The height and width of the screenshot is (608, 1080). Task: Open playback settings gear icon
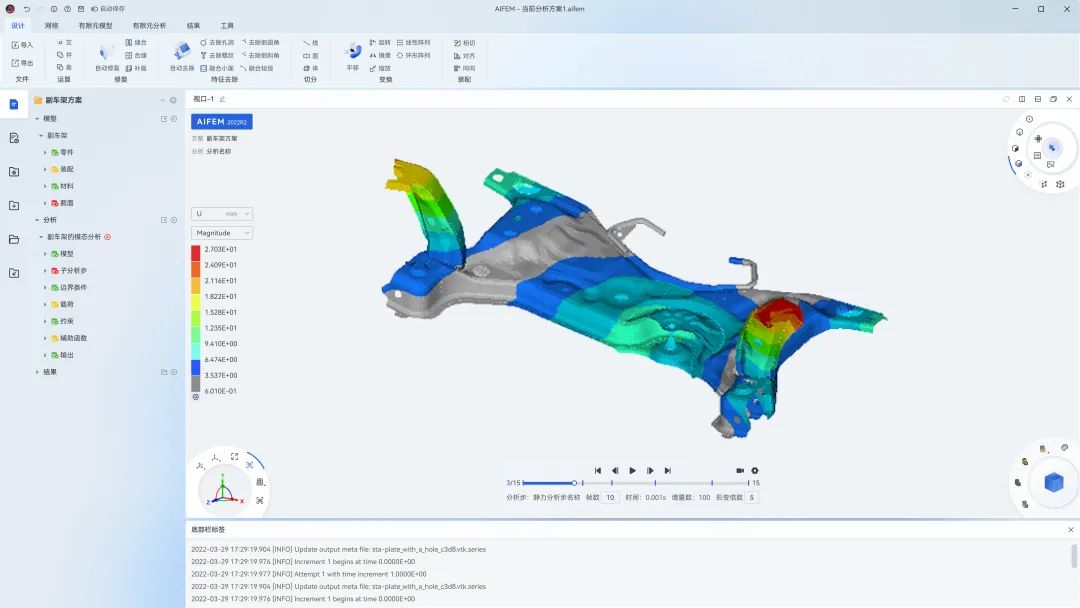point(755,470)
